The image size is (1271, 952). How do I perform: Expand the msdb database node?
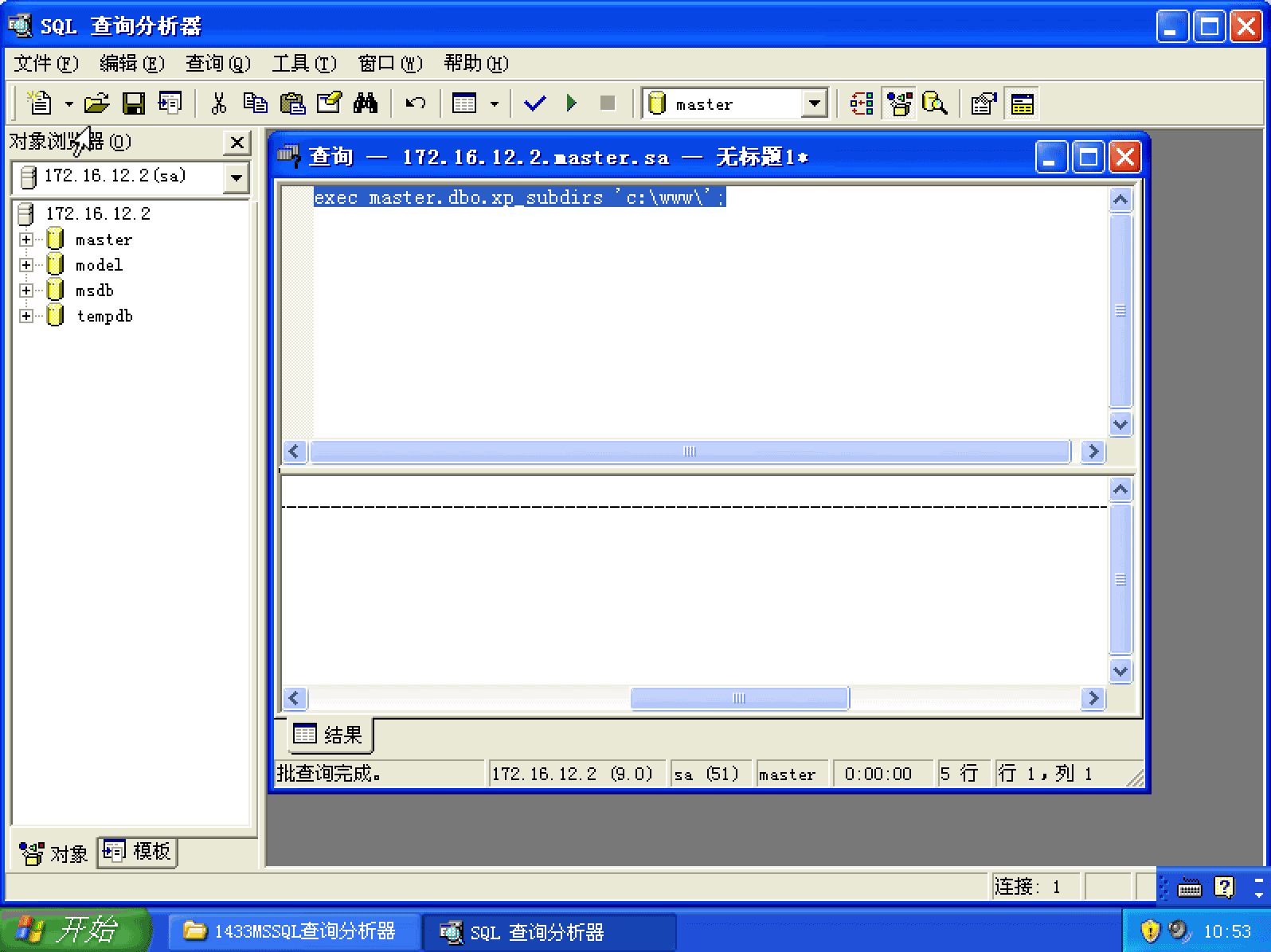coord(26,291)
